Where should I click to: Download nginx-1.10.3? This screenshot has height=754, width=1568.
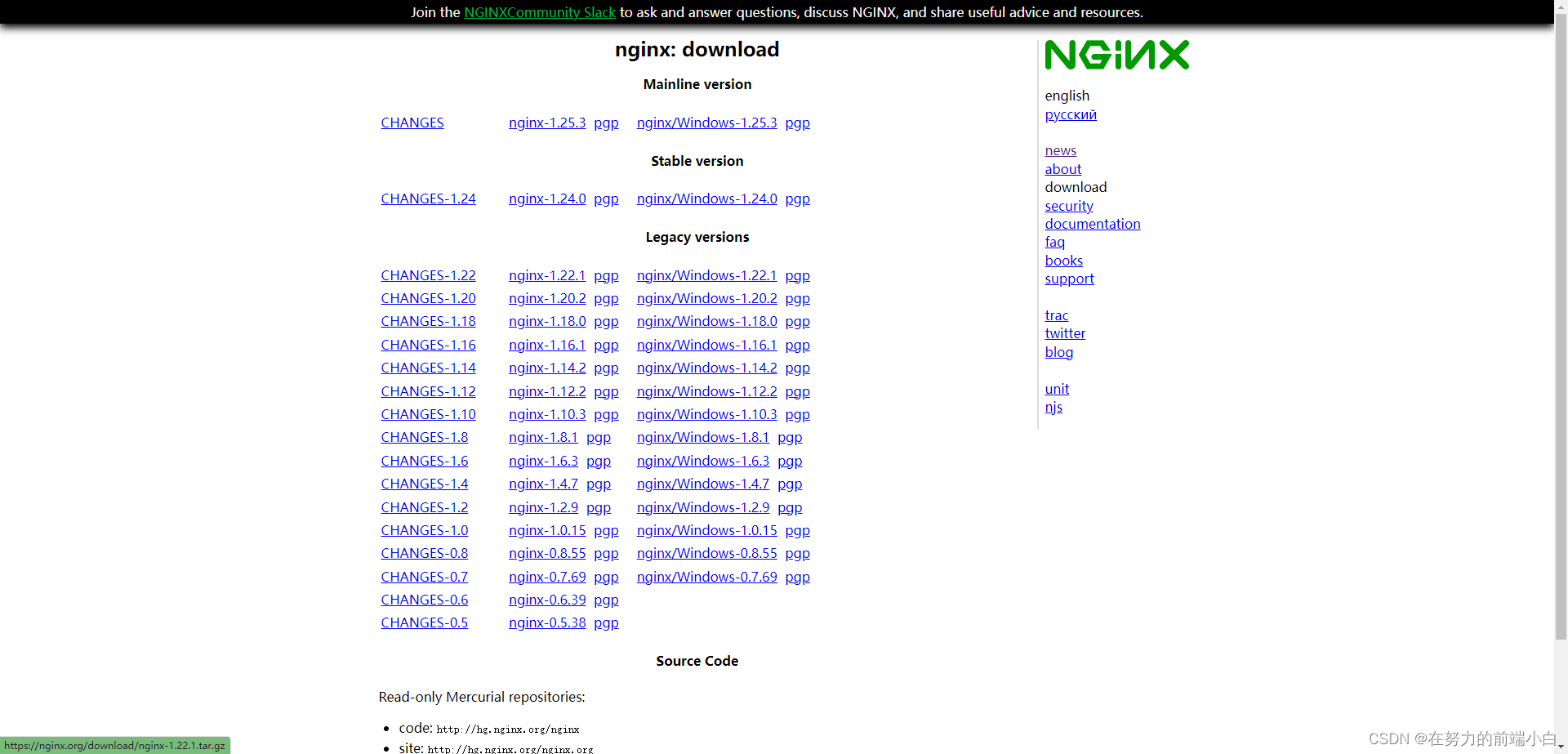click(x=547, y=414)
